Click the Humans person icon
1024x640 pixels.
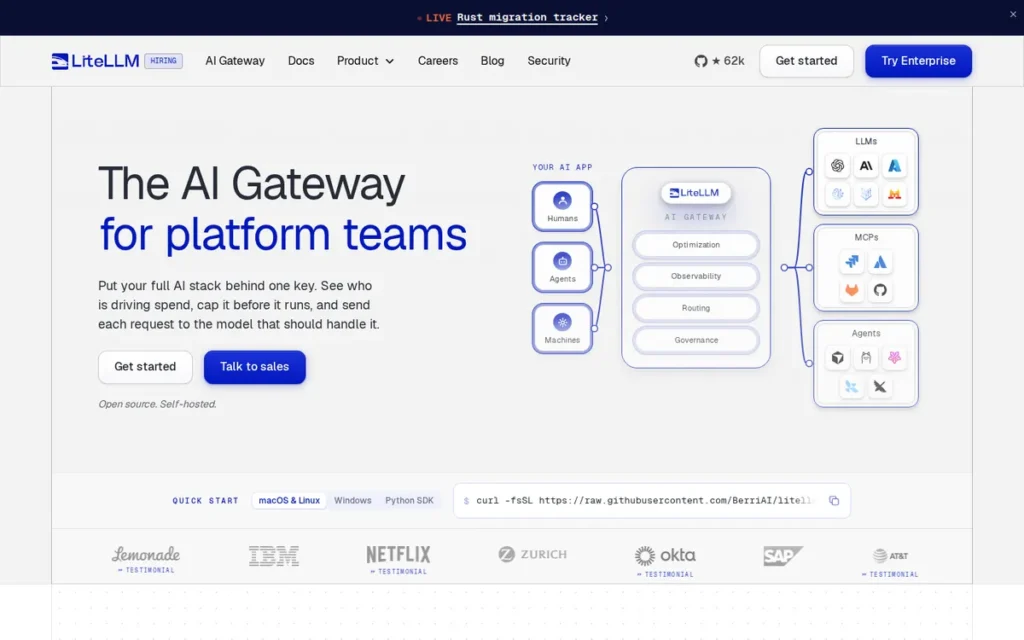(562, 200)
